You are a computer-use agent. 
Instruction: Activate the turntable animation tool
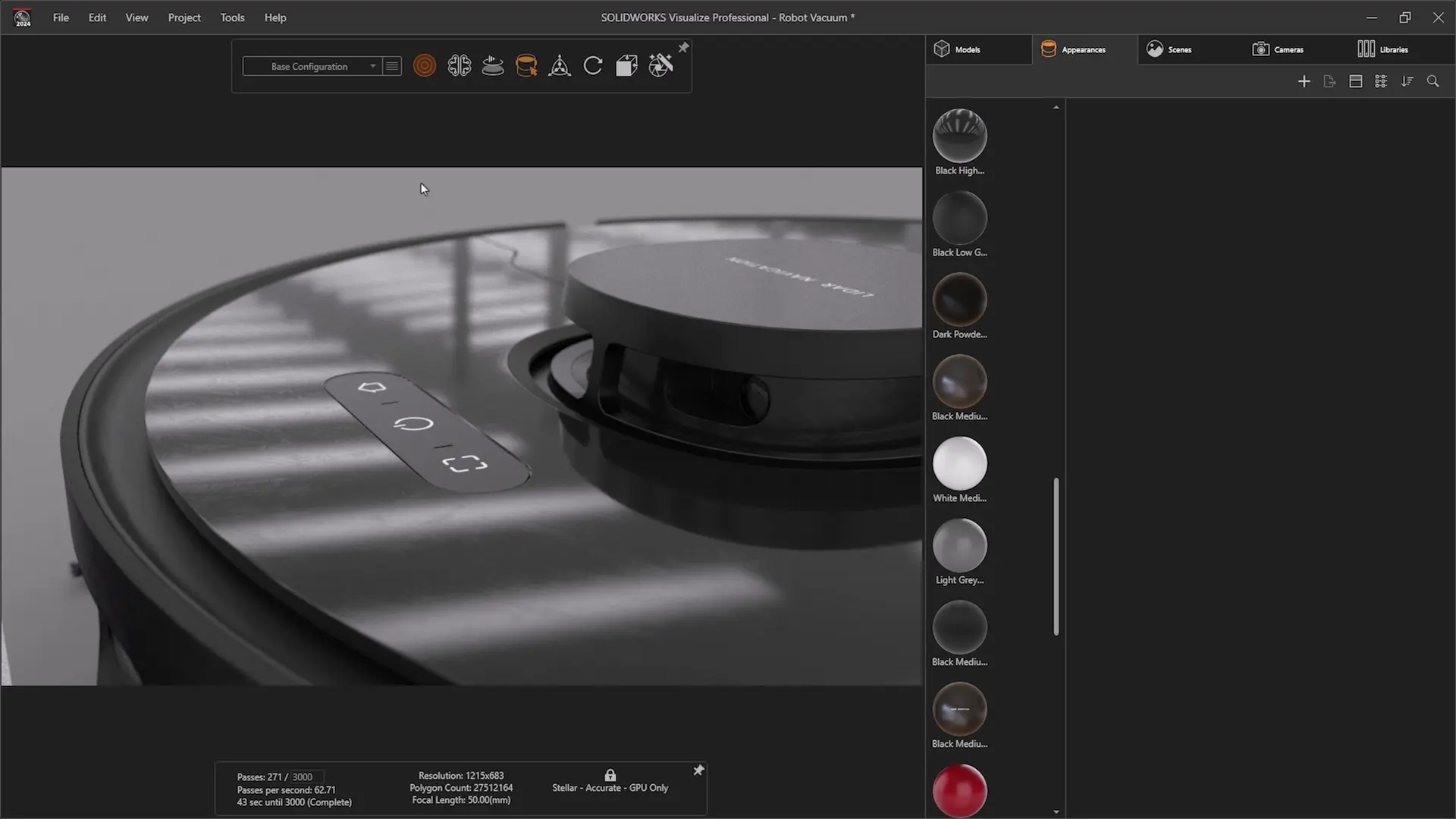click(x=492, y=66)
